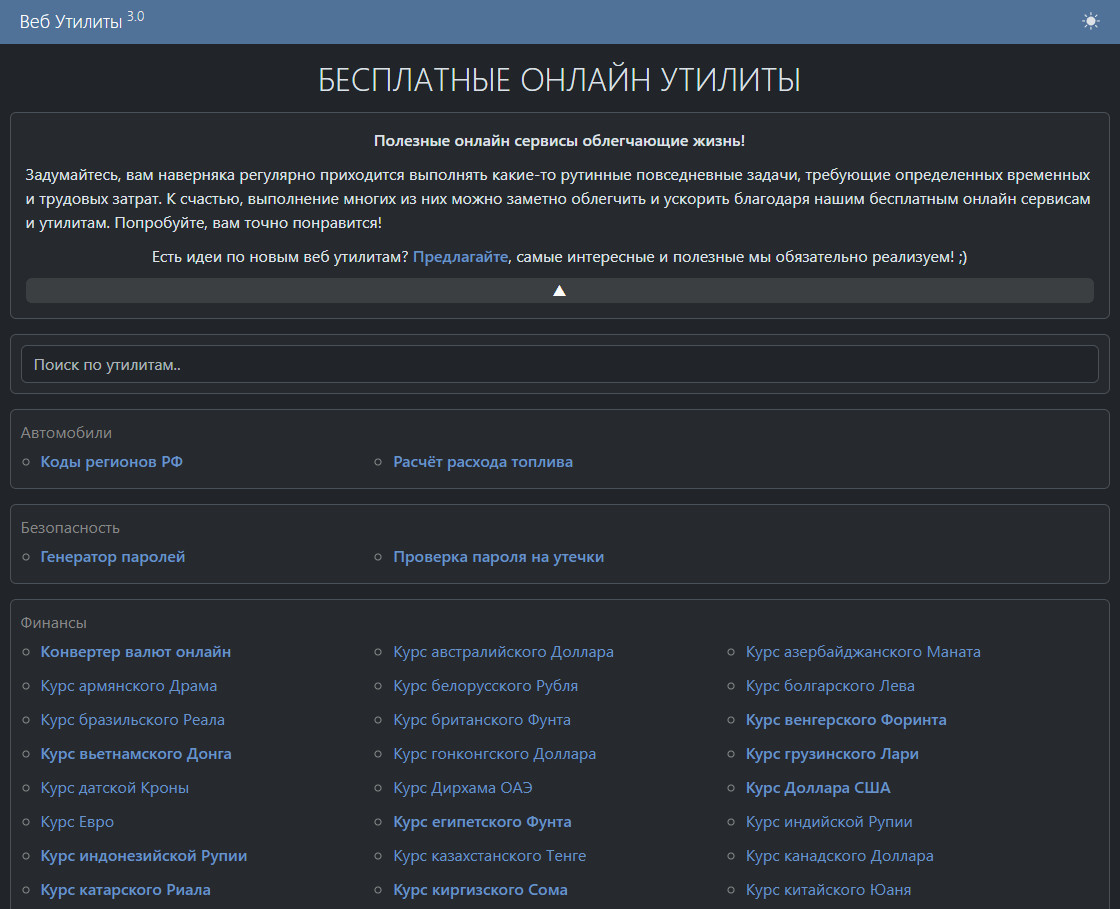Open Курс болгарского Лева
1120x909 pixels.
coord(830,686)
